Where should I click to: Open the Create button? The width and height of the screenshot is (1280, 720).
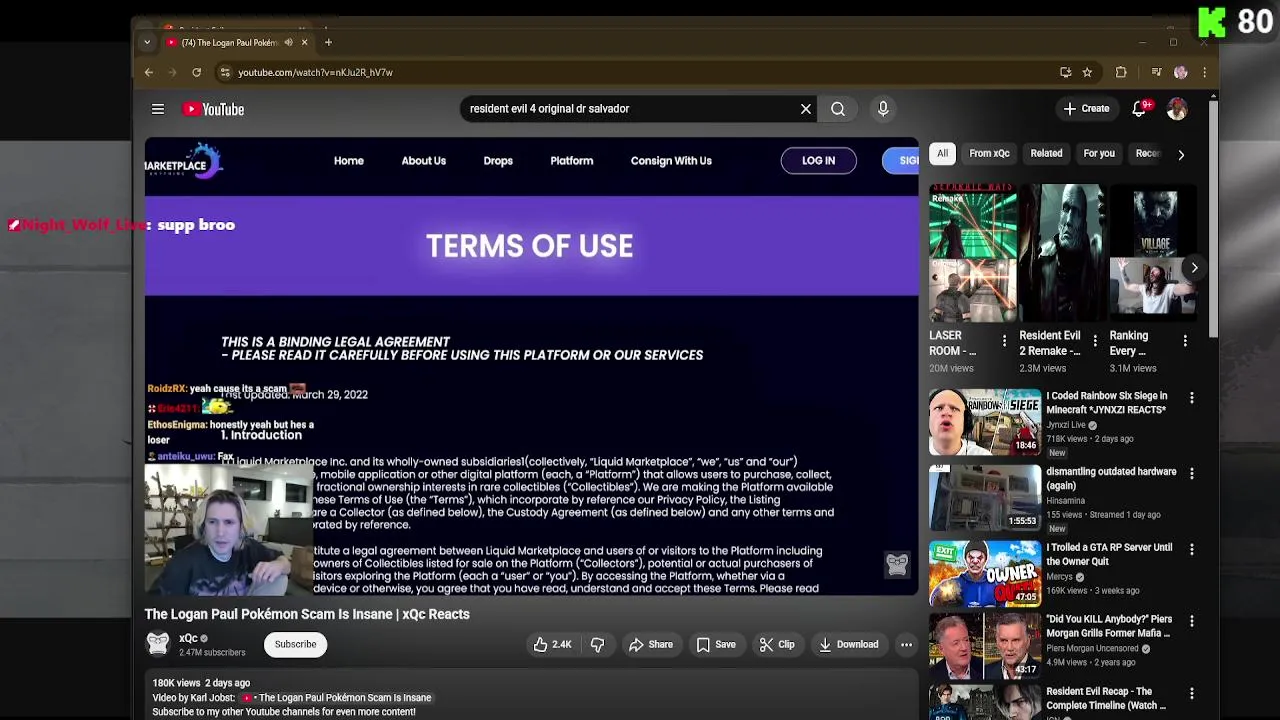[x=1086, y=109]
